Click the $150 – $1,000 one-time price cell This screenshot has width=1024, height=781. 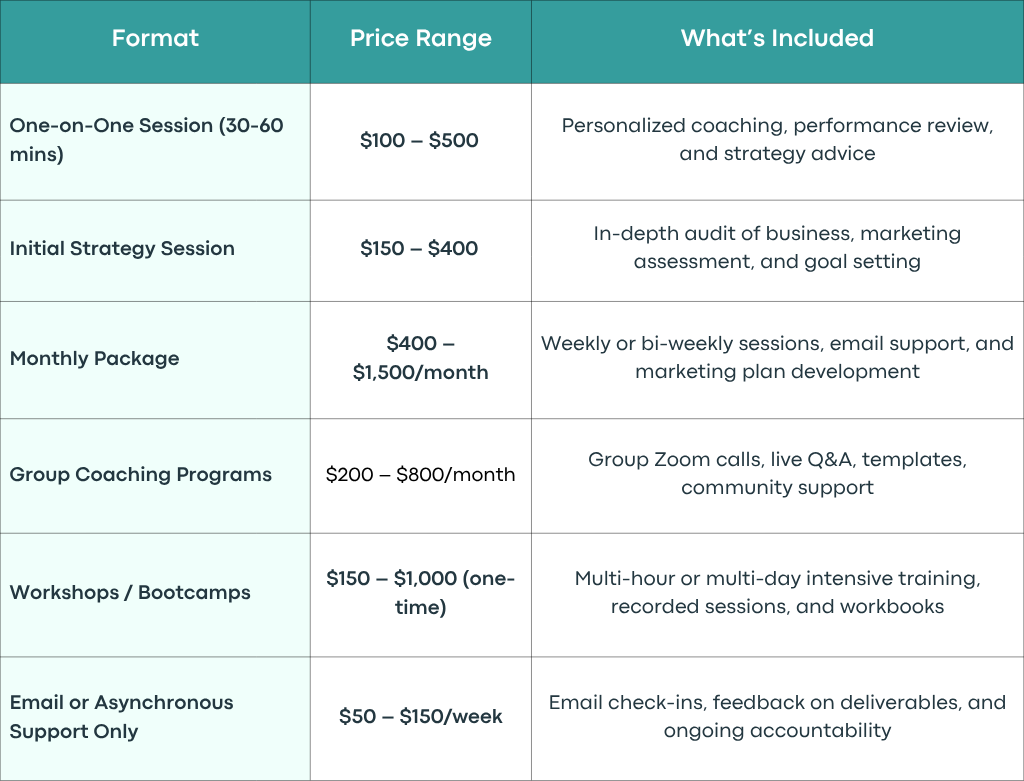point(421,595)
